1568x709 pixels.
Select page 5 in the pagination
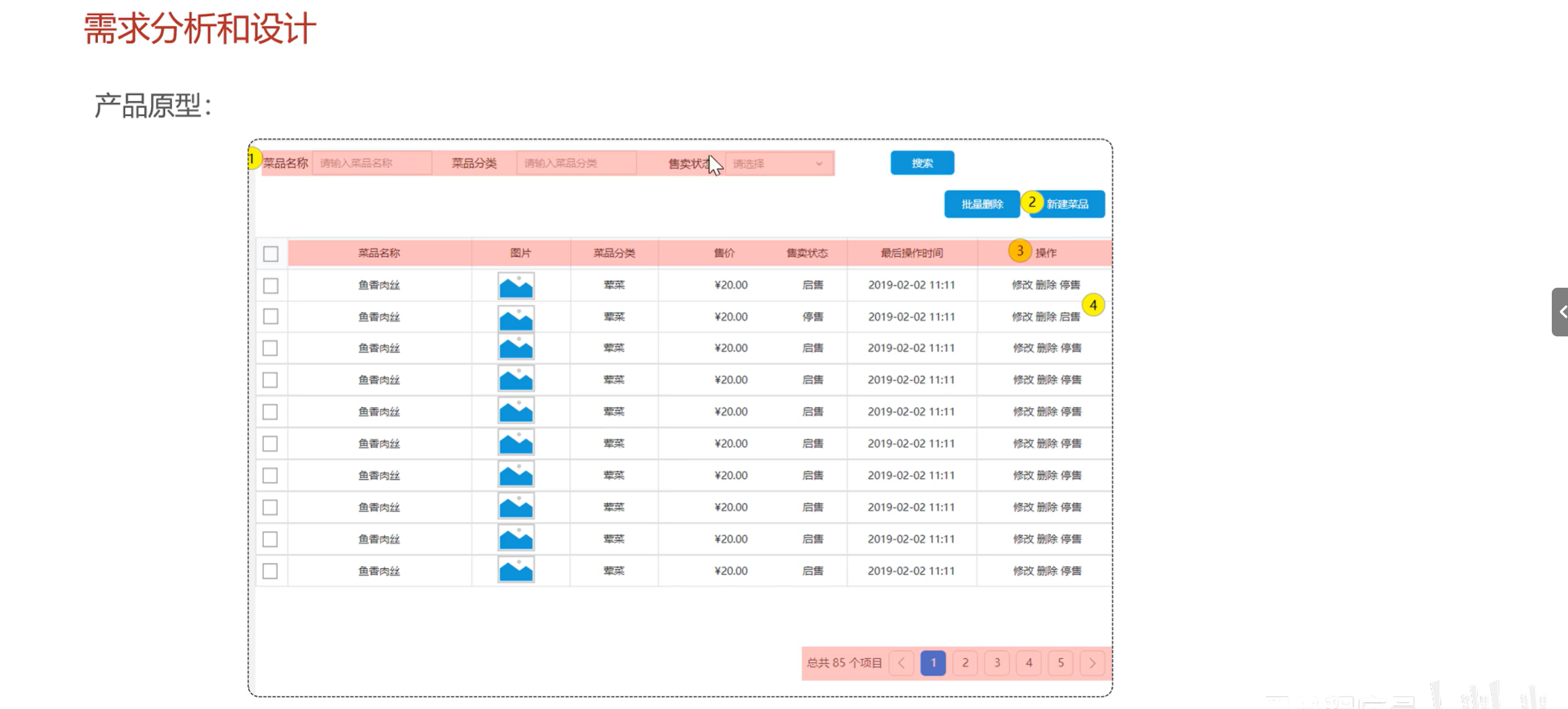(1061, 663)
